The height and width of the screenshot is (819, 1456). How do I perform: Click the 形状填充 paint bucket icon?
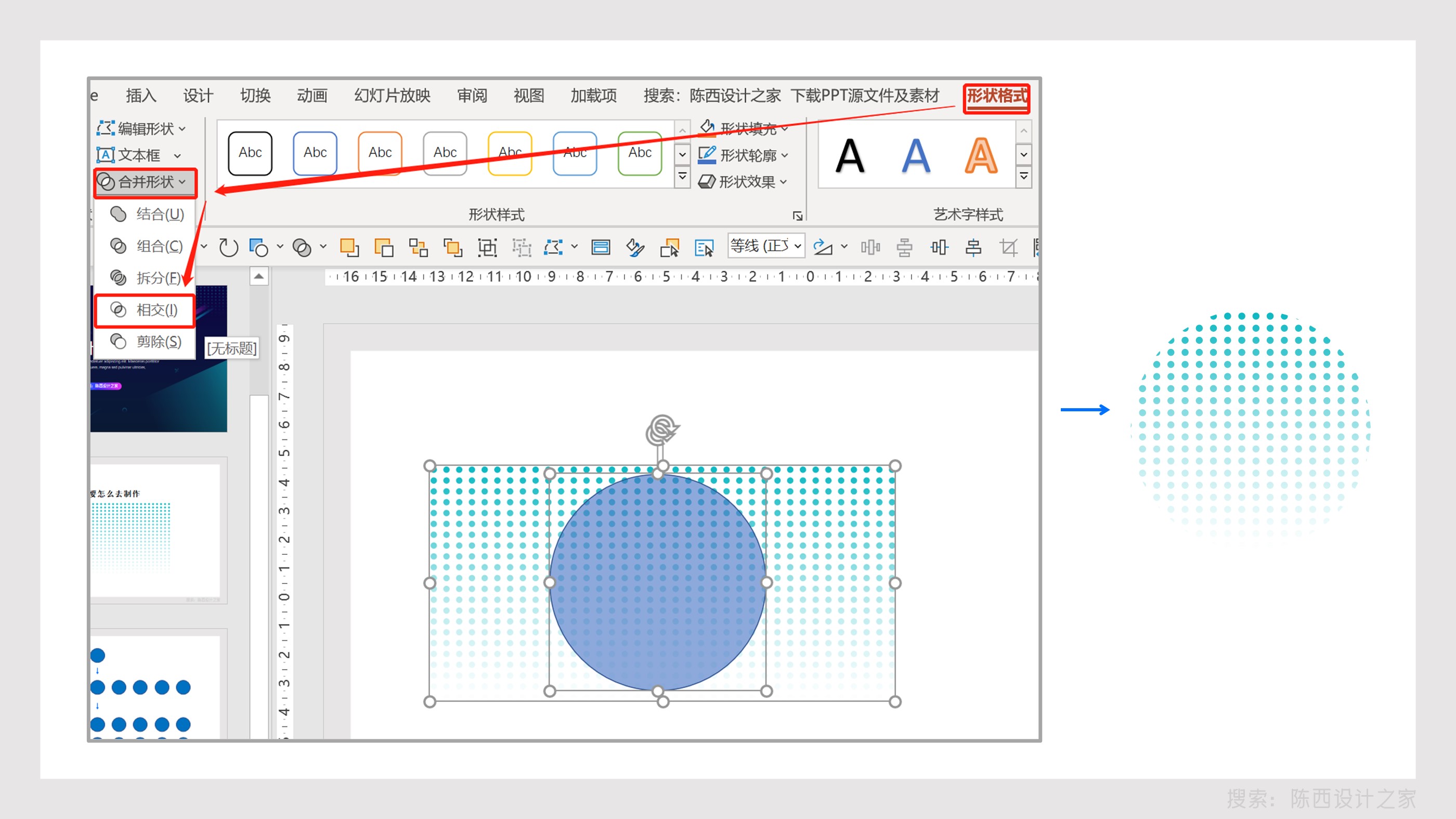pos(707,128)
